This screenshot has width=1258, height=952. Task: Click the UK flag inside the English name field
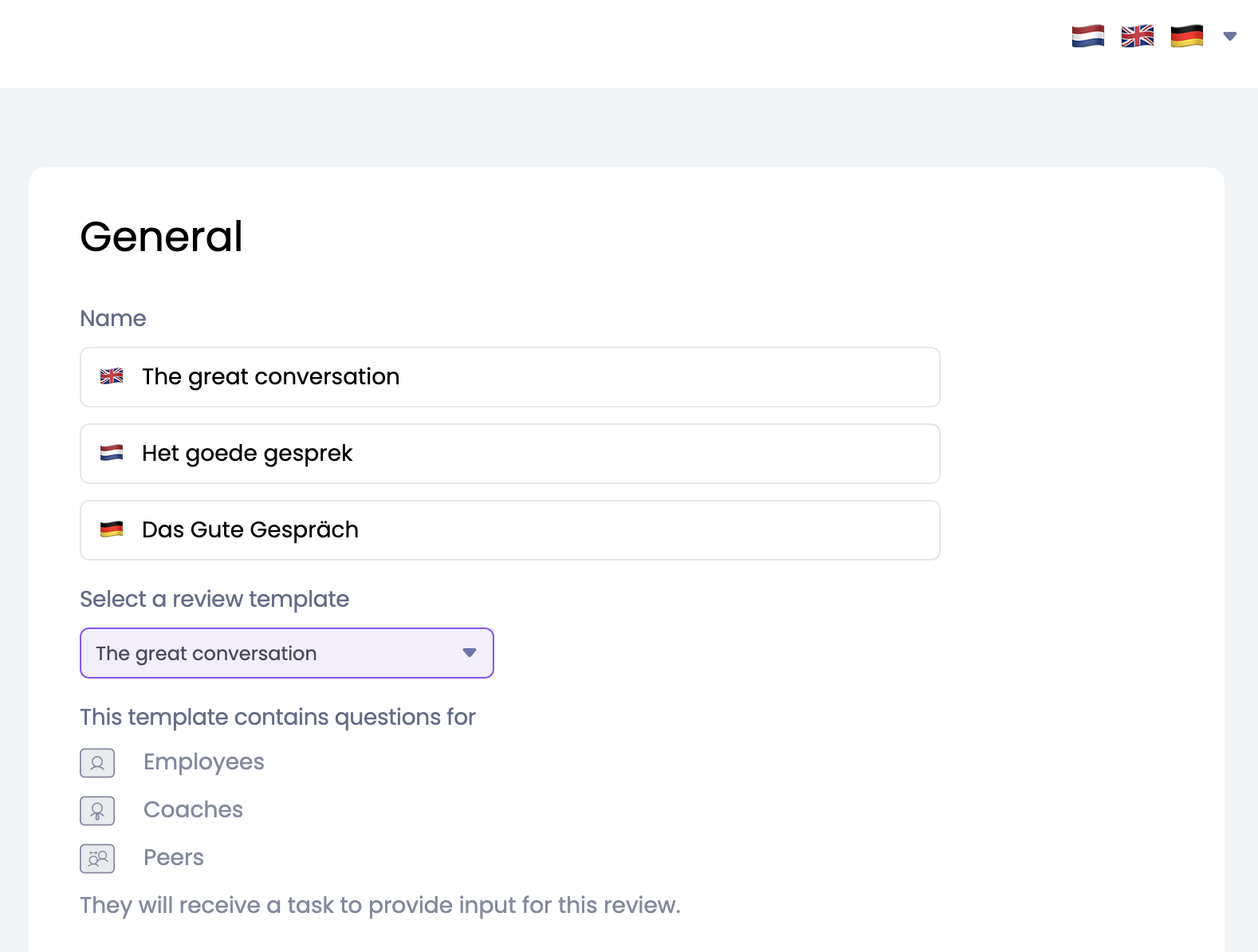pyautogui.click(x=112, y=376)
